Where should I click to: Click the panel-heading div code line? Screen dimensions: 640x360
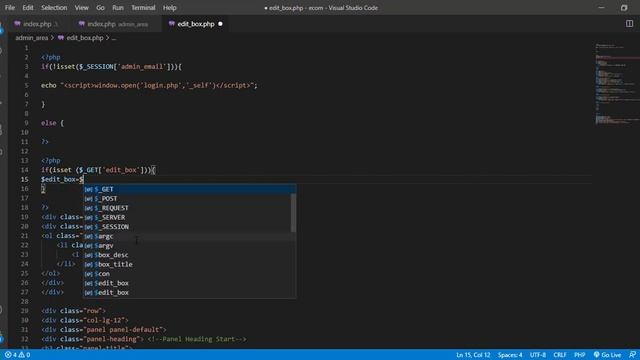(144, 339)
